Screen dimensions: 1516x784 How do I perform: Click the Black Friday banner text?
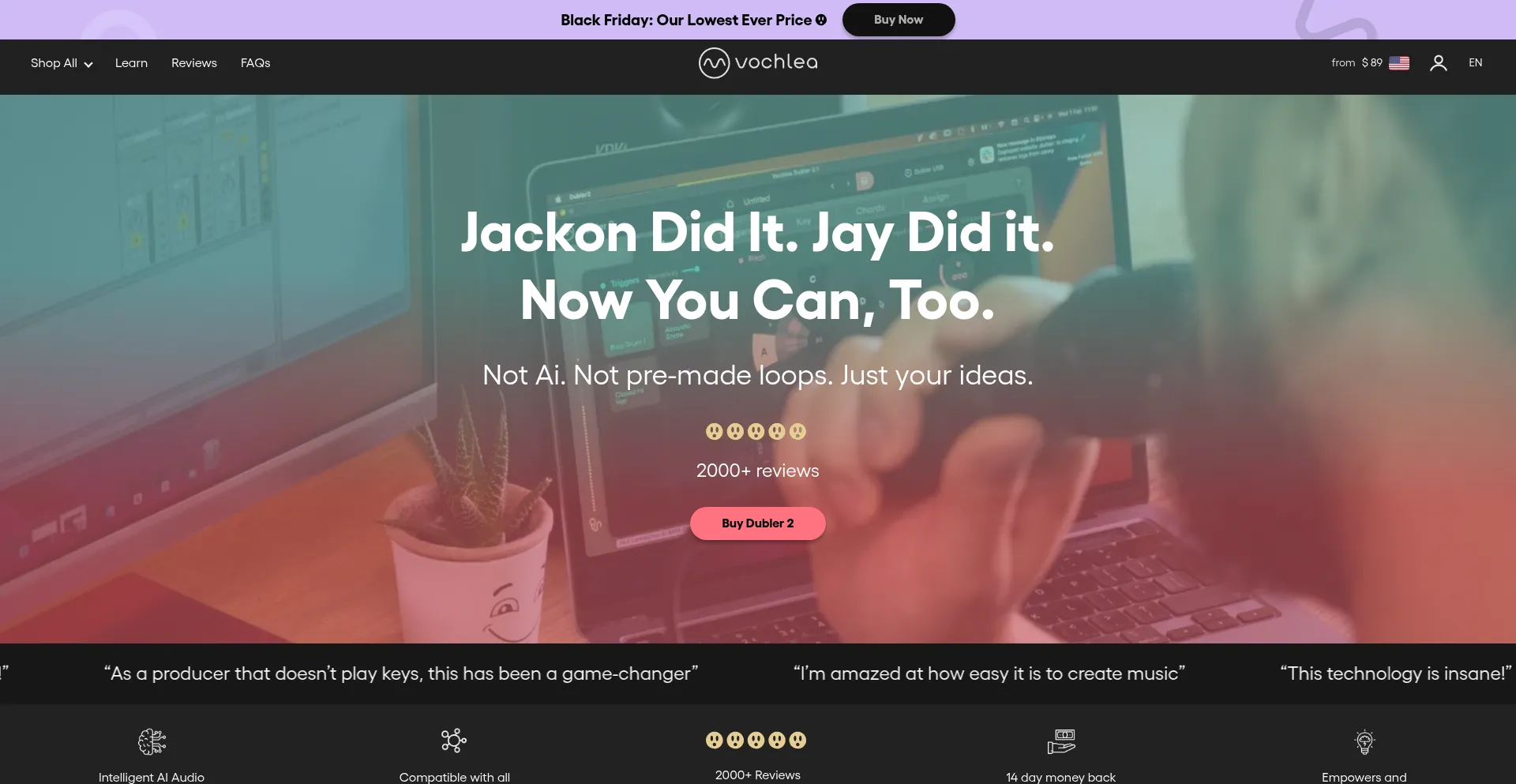[693, 20]
